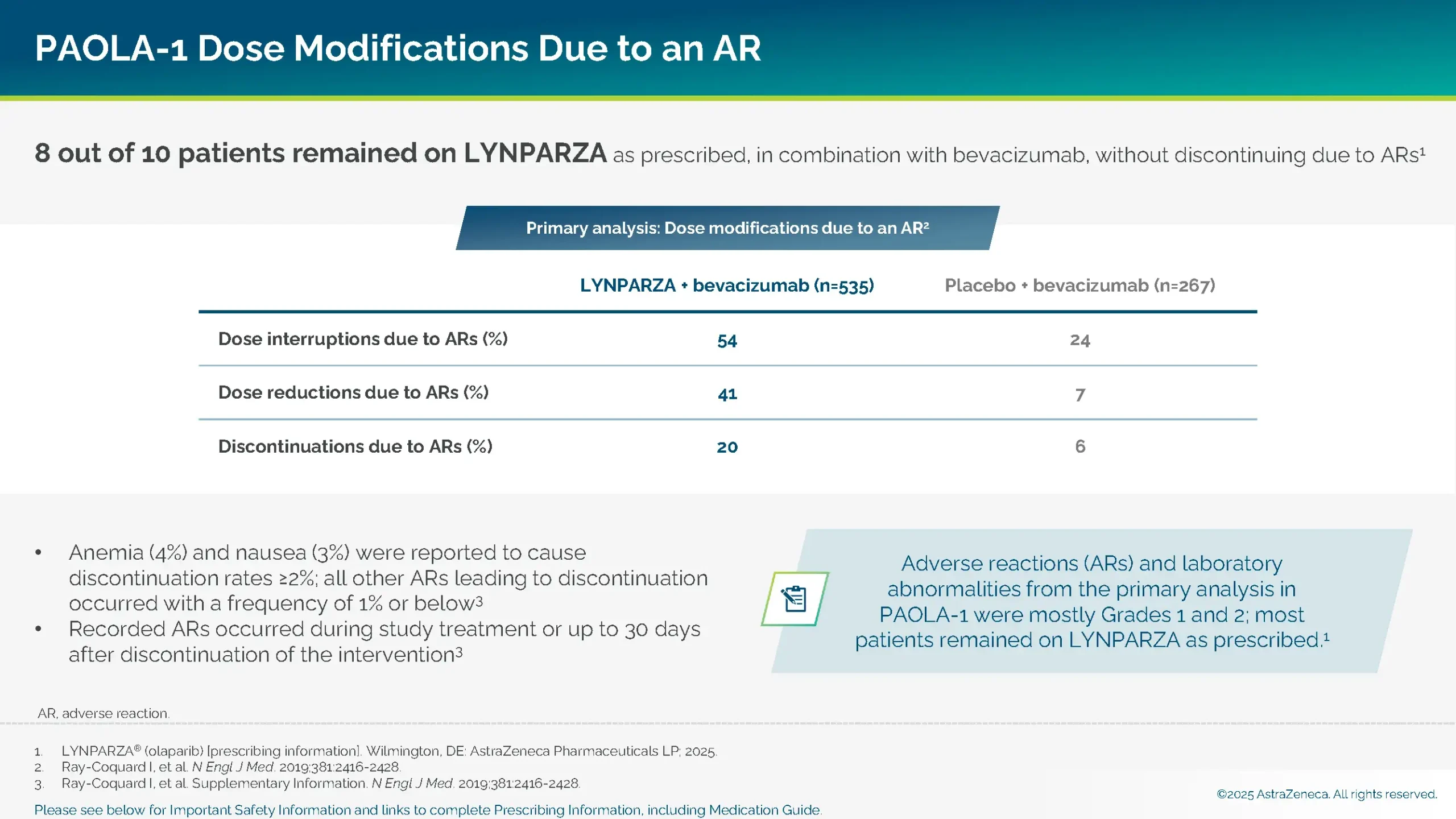The image size is (1456, 819).
Task: Select the Placebo + bevacizumab column header
Action: (1079, 287)
